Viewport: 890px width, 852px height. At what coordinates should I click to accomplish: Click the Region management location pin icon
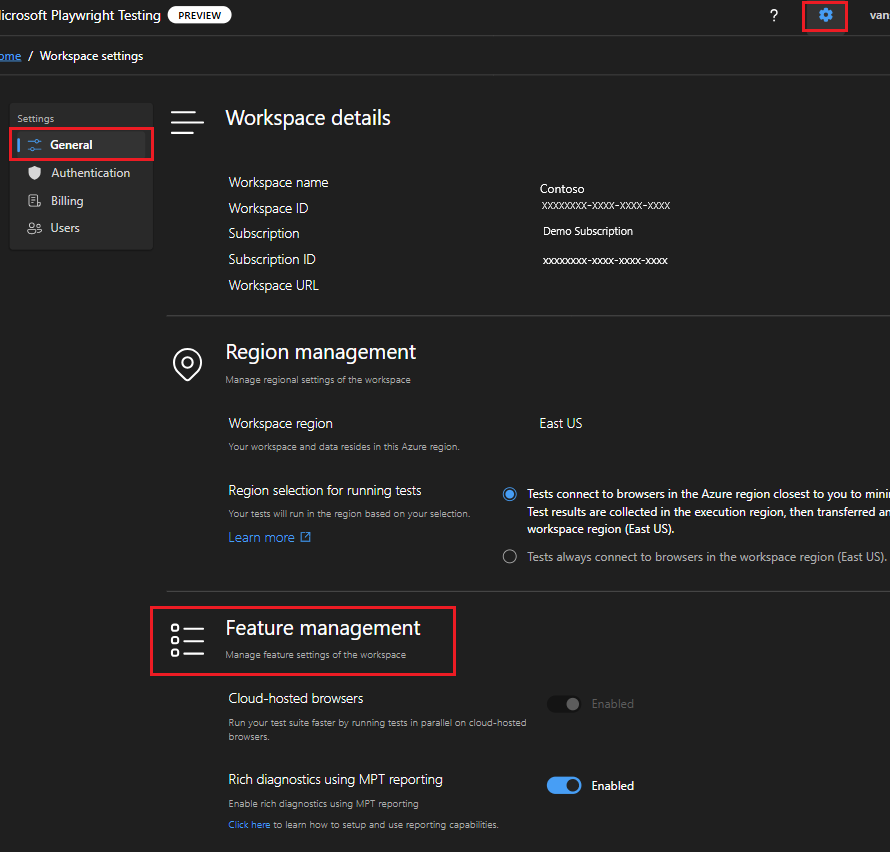pos(187,364)
